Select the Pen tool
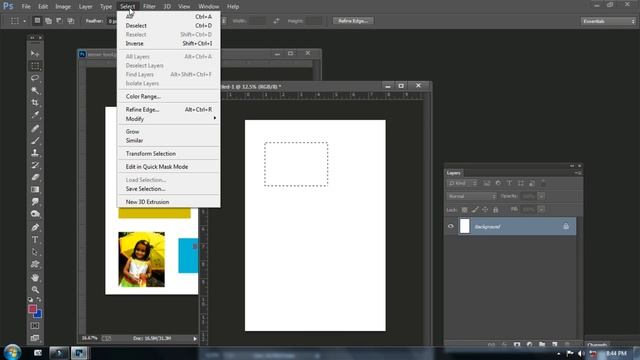Screen dimensions: 640x360 click(35, 227)
